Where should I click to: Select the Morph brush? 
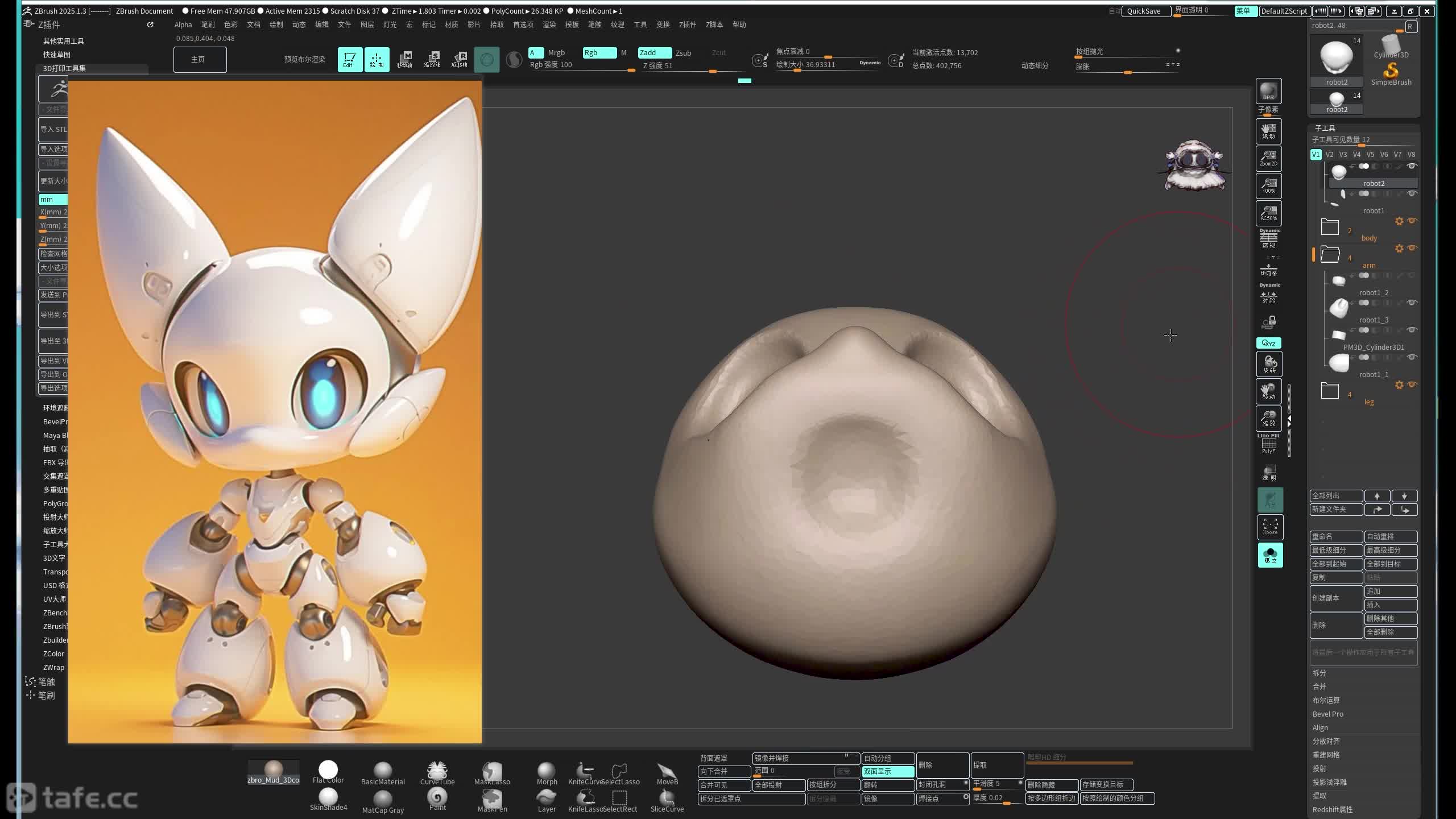tap(547, 773)
